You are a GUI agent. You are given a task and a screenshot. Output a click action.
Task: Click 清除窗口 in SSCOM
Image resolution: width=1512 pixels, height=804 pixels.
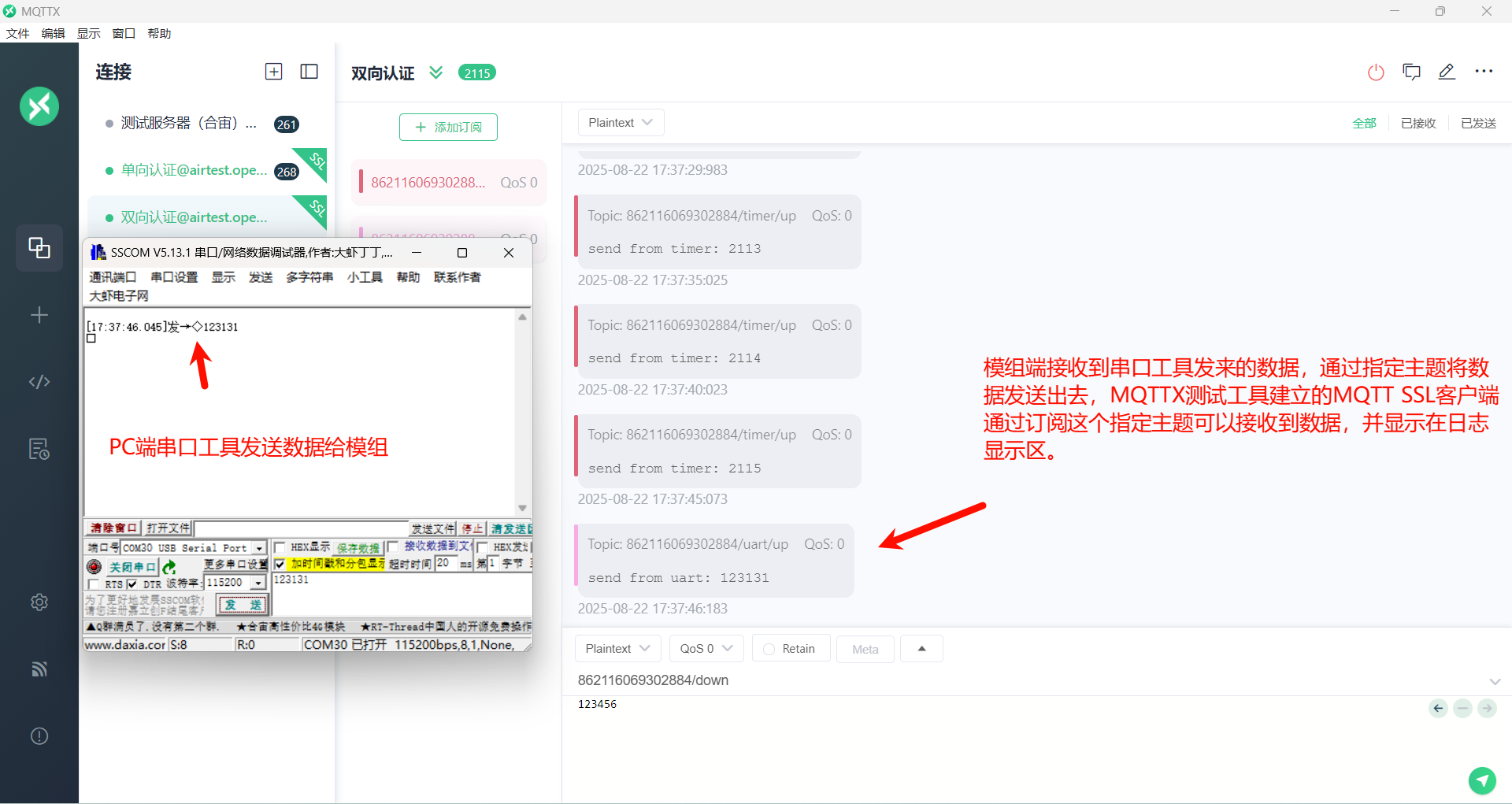click(113, 528)
